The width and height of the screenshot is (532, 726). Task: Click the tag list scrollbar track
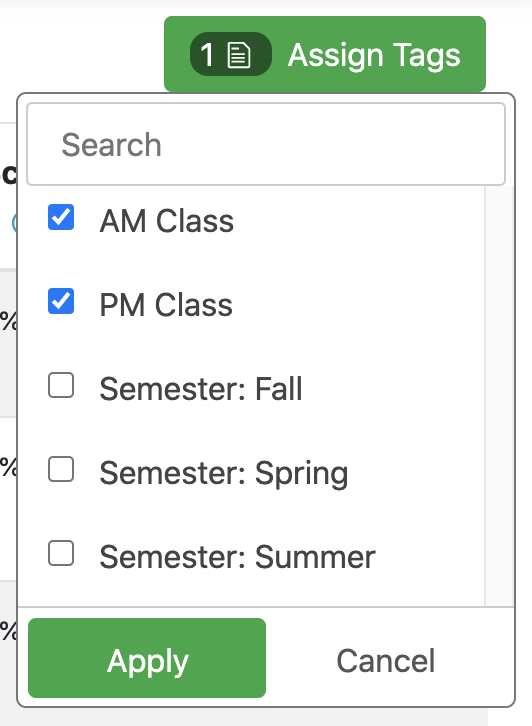pos(499,396)
